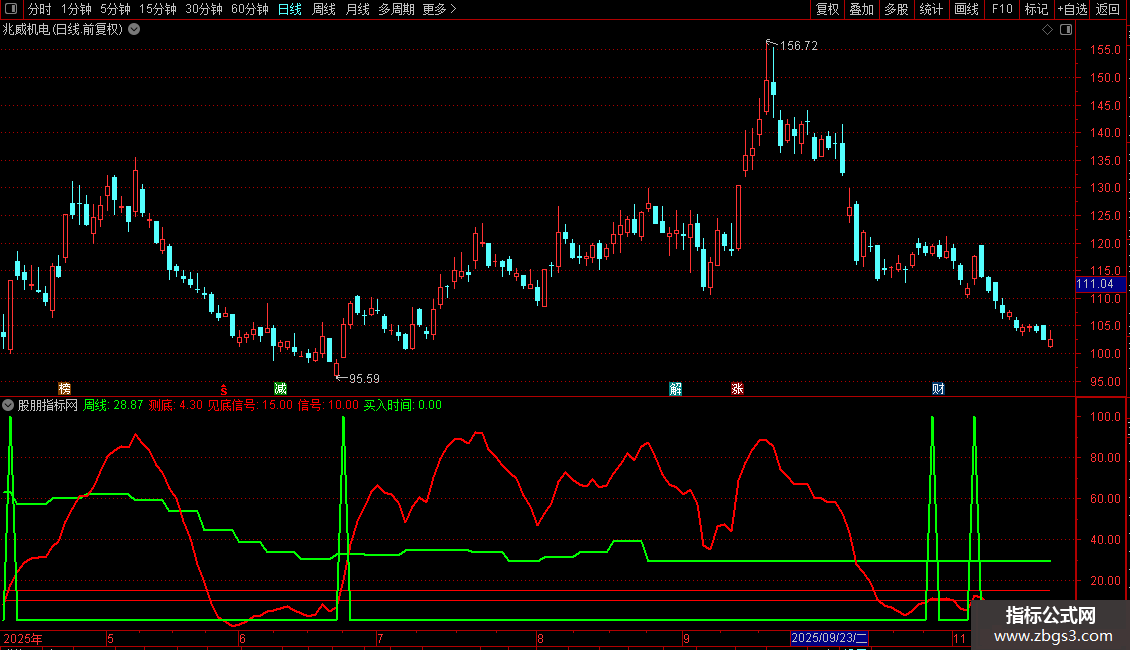Click the 解 event marker icon
The height and width of the screenshot is (650, 1130).
tap(675, 388)
